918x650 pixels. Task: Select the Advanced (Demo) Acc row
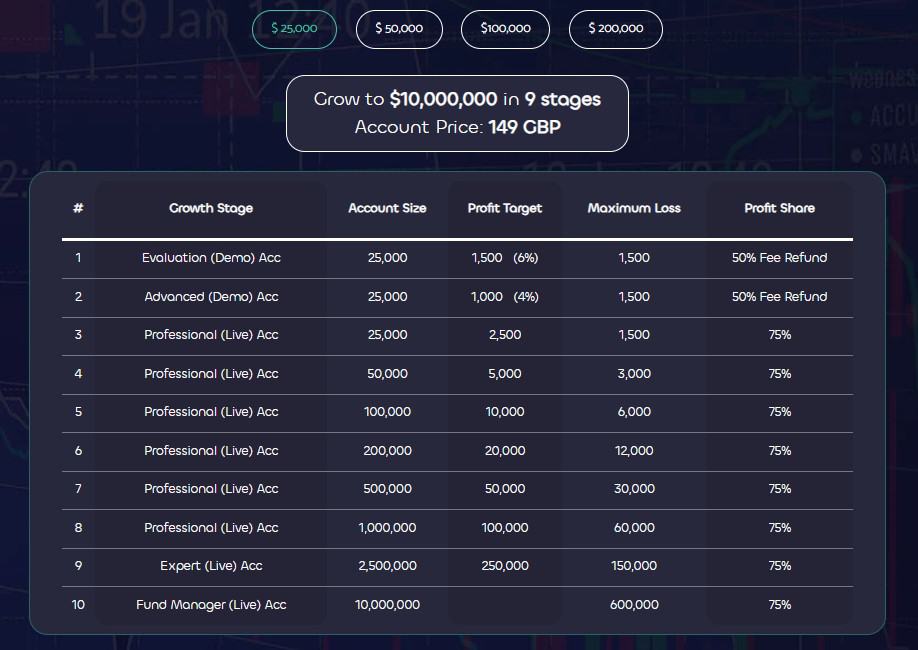point(210,297)
